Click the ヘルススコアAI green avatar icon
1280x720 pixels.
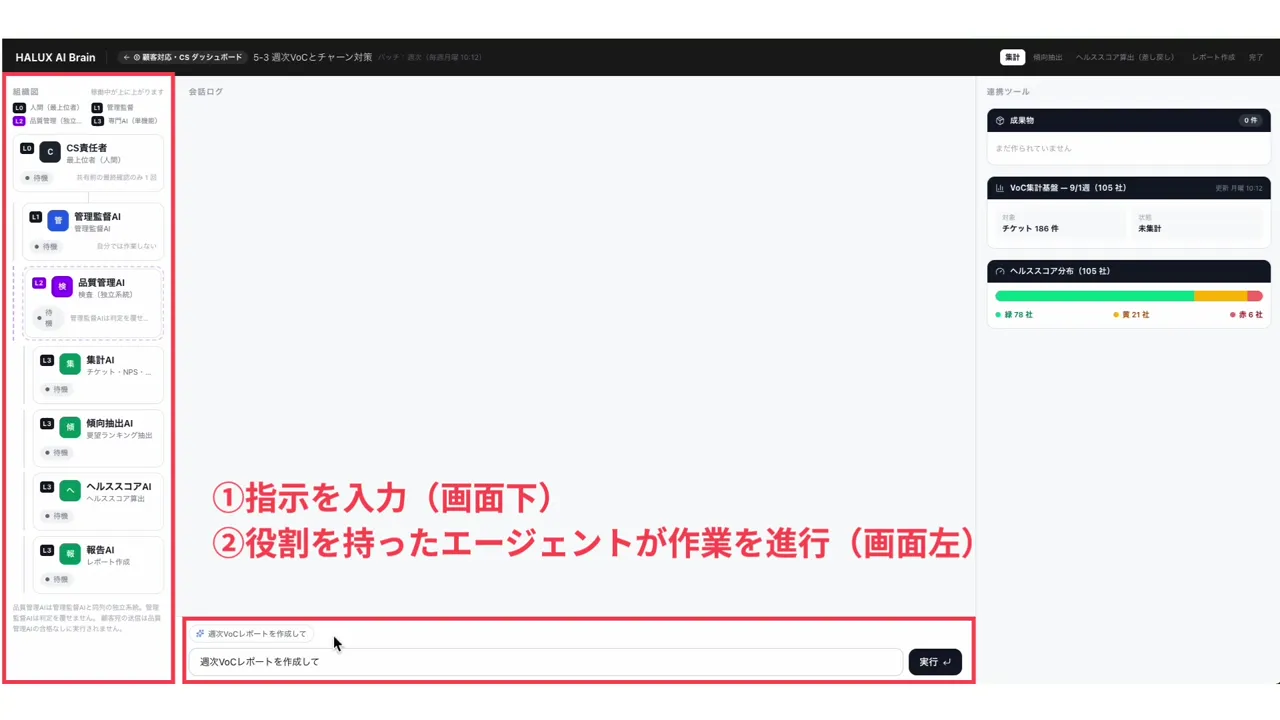70,491
